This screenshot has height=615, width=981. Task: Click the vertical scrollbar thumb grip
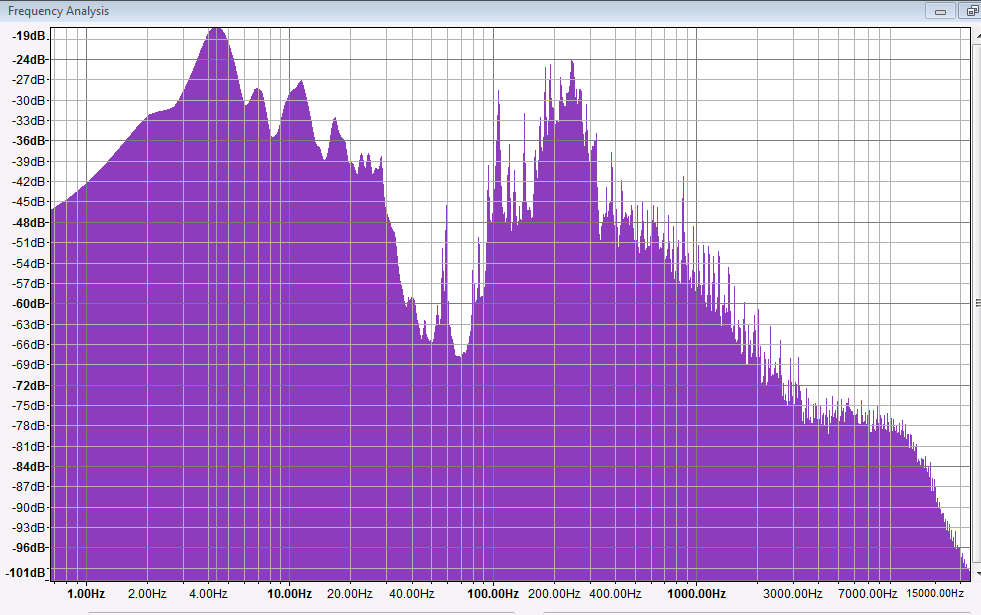point(976,302)
